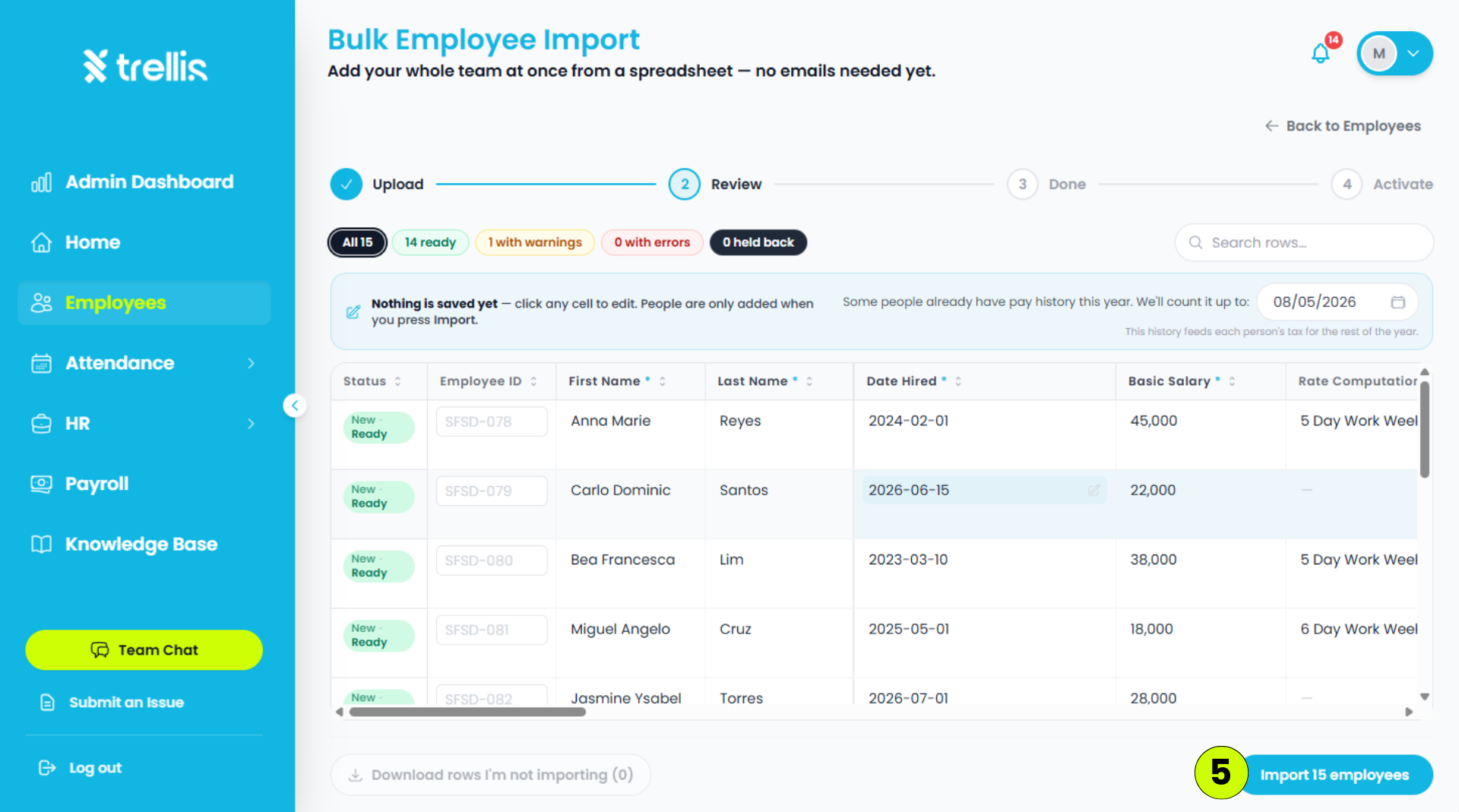1459x812 pixels.
Task: Click the scroll-right arrow of the table
Action: 1409,712
